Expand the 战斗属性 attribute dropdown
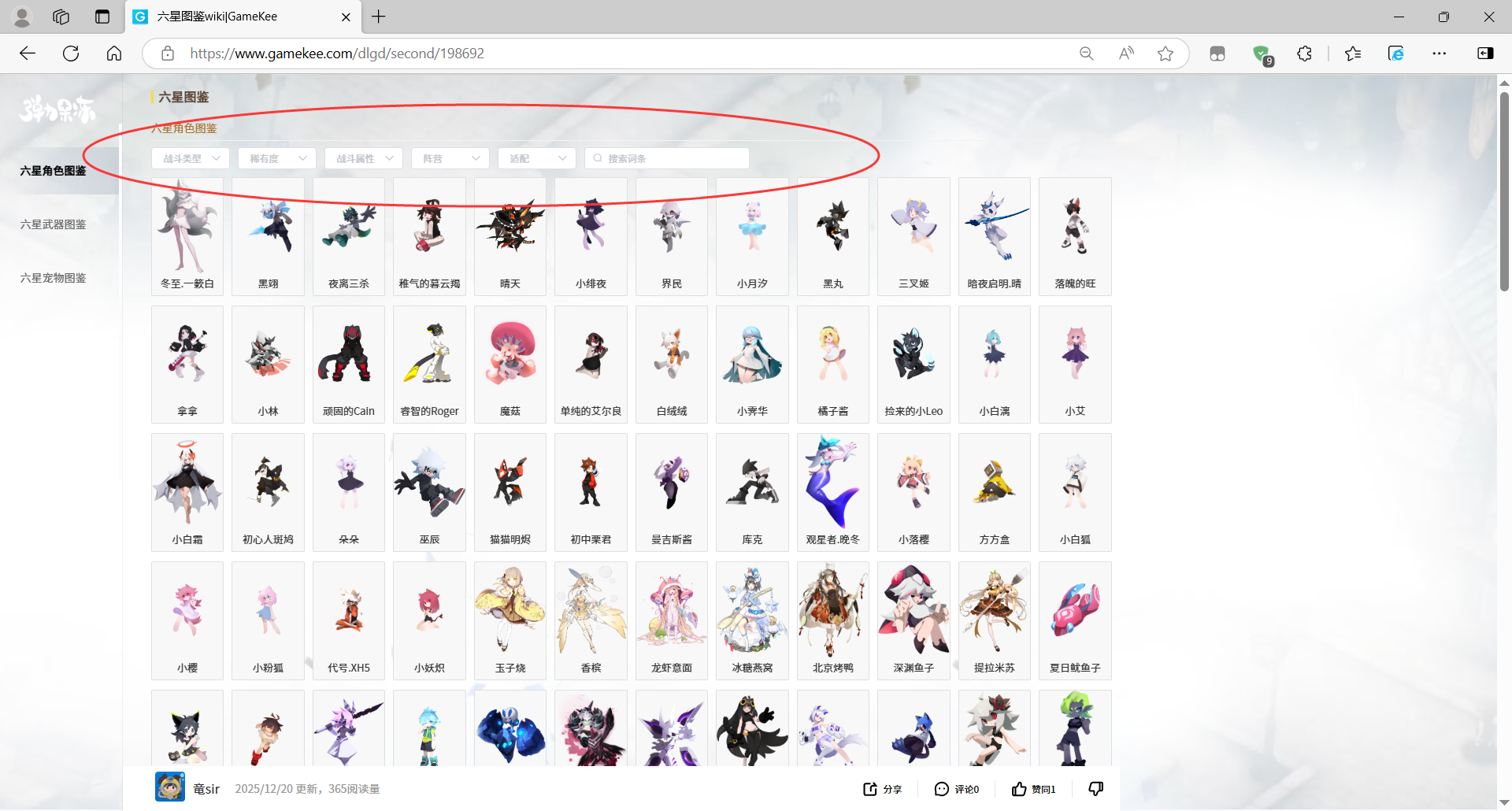The height and width of the screenshot is (811, 1512). coord(364,158)
